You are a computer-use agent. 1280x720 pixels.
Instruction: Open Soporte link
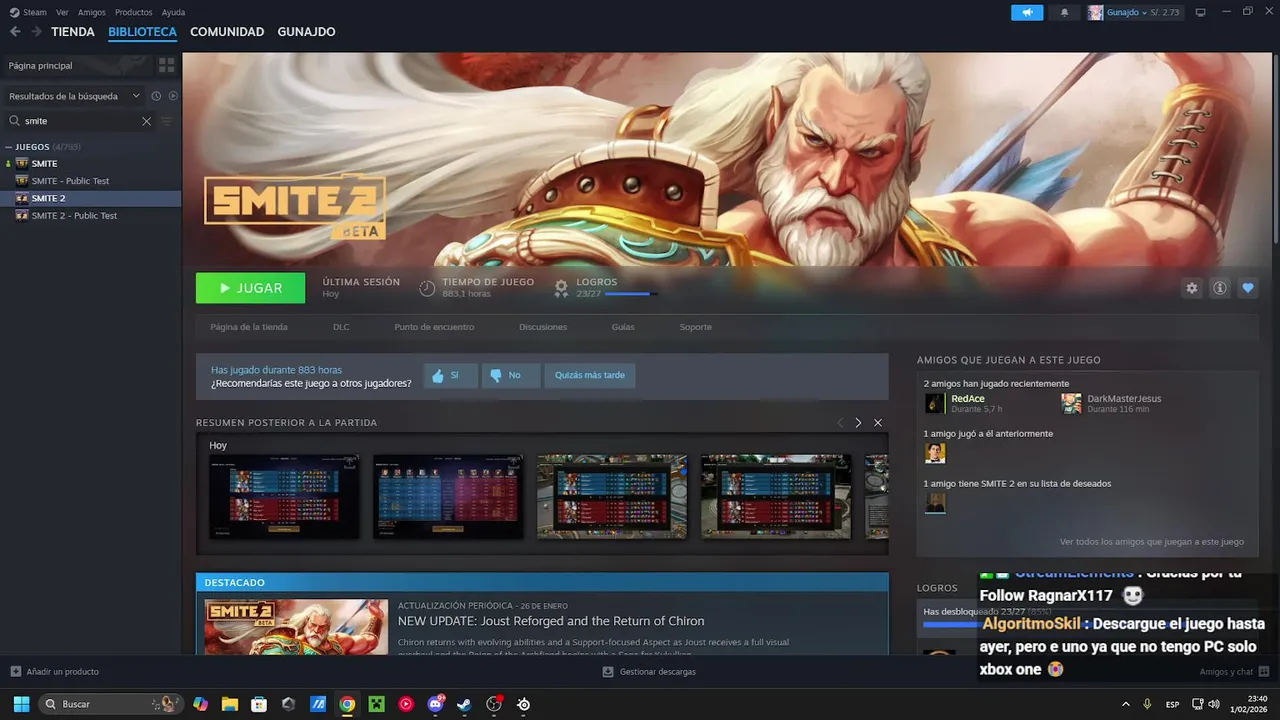click(x=696, y=327)
